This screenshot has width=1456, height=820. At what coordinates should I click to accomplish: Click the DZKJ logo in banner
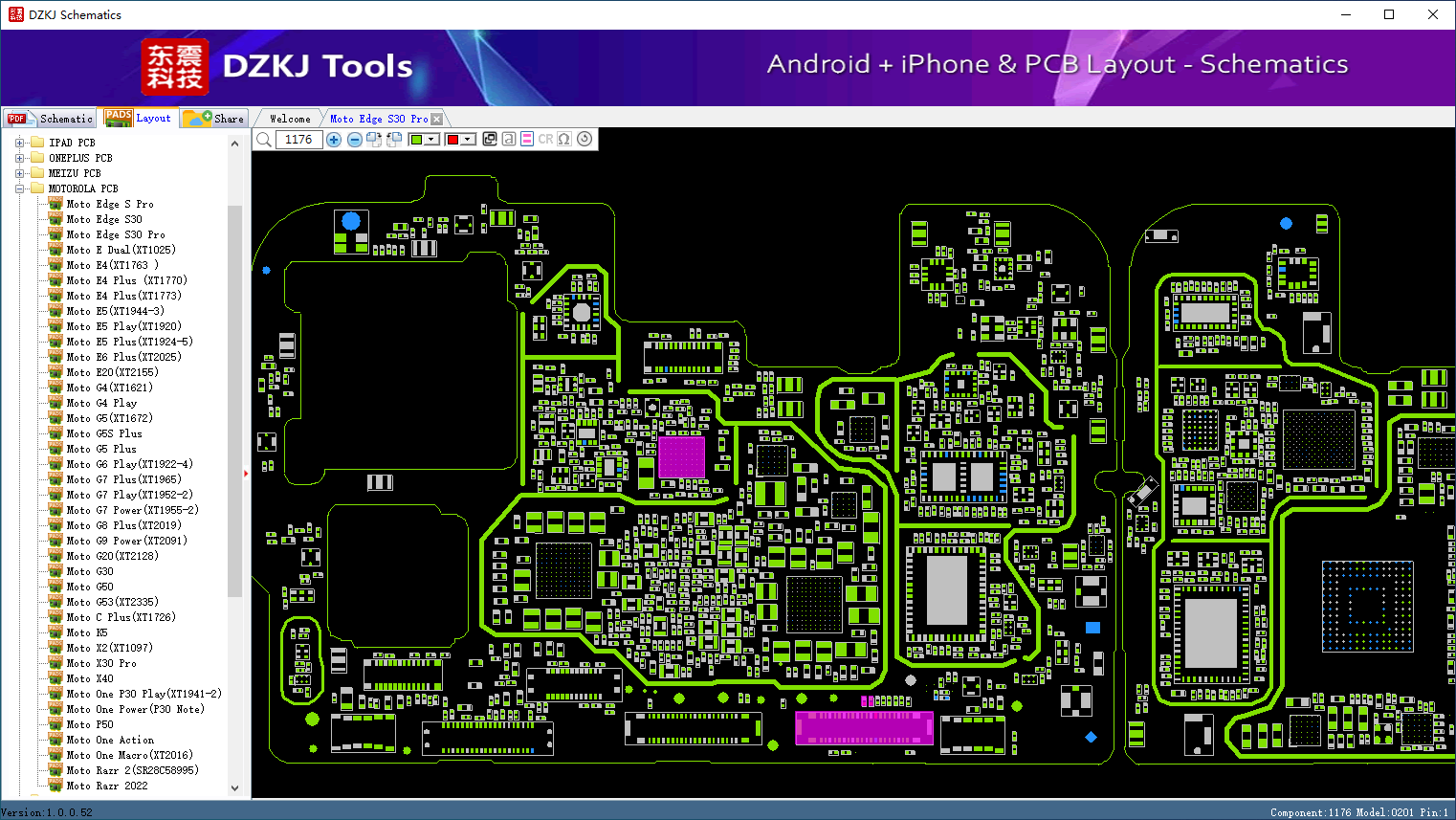pyautogui.click(x=174, y=67)
